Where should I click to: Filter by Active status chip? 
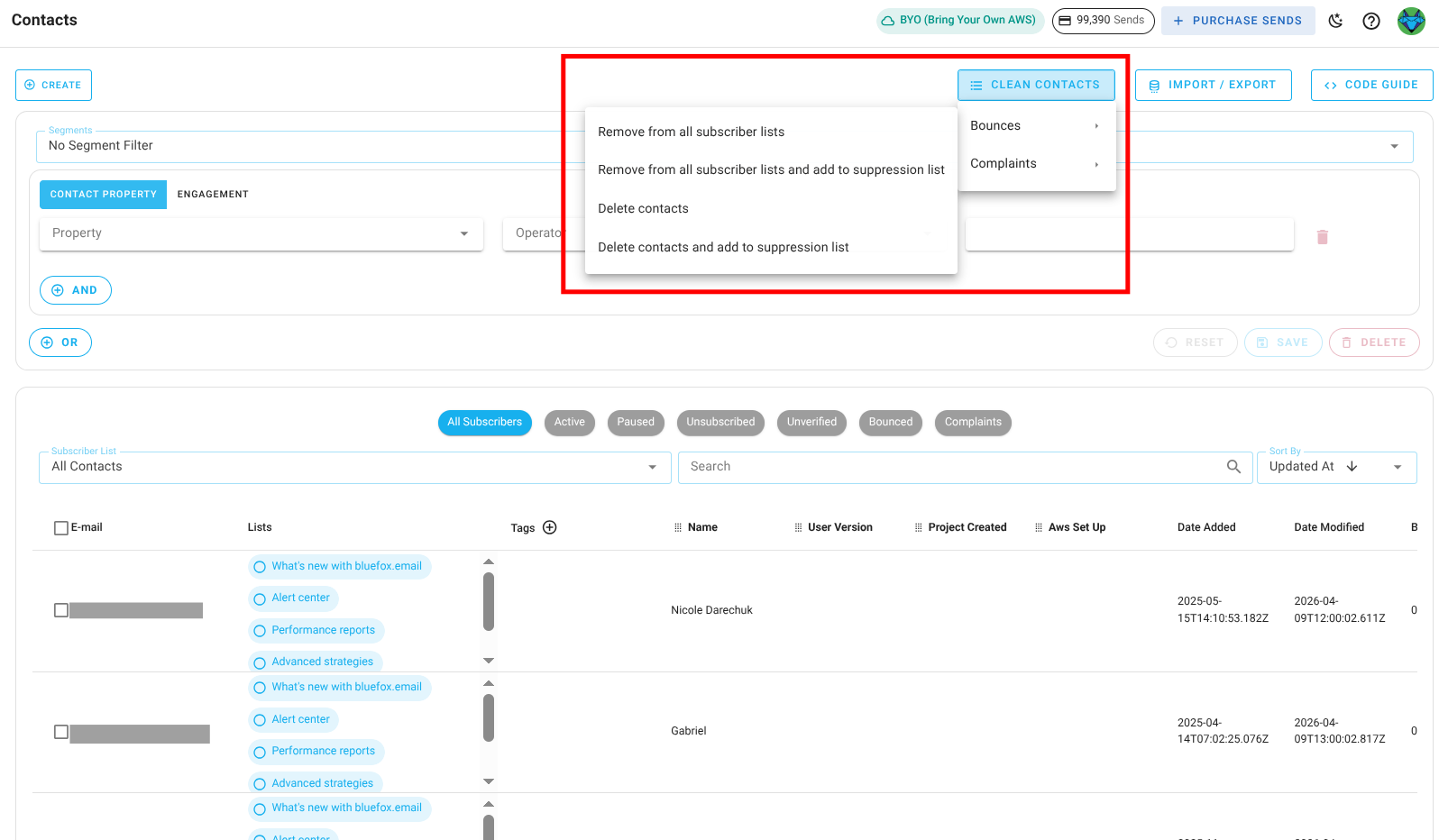coord(570,422)
